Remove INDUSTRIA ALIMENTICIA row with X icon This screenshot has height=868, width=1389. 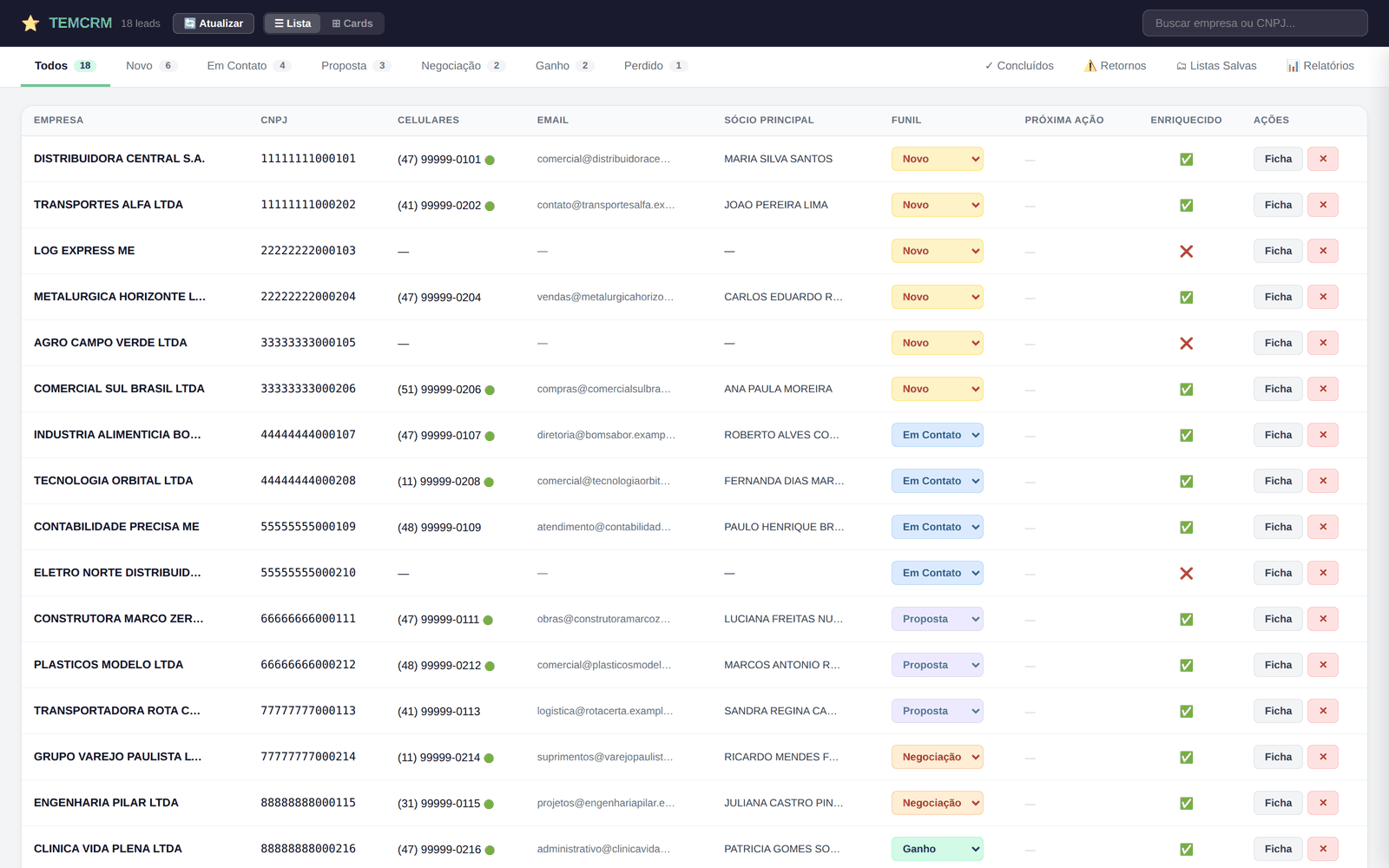pyautogui.click(x=1323, y=435)
